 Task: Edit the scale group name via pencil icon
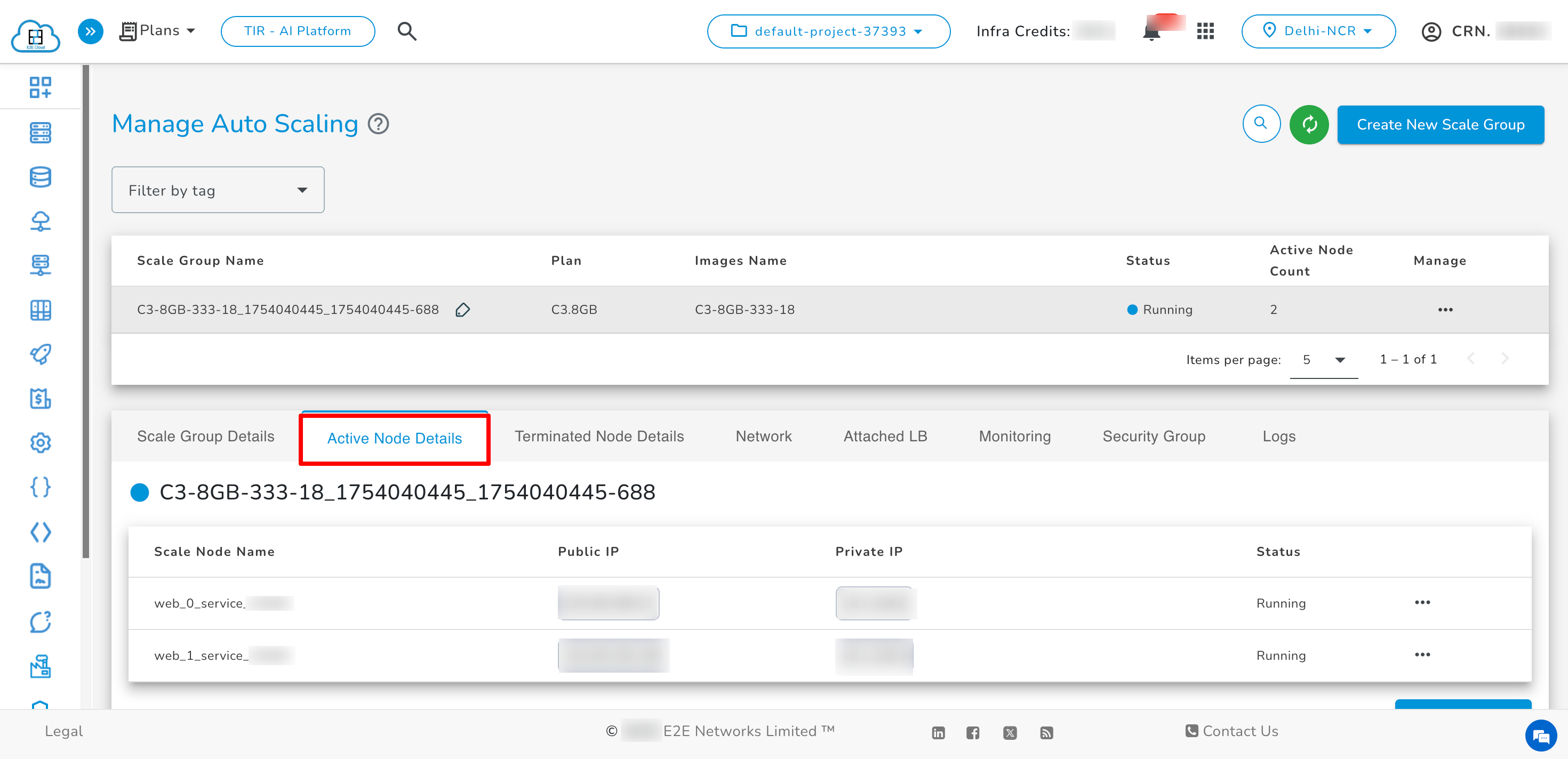pyautogui.click(x=462, y=310)
